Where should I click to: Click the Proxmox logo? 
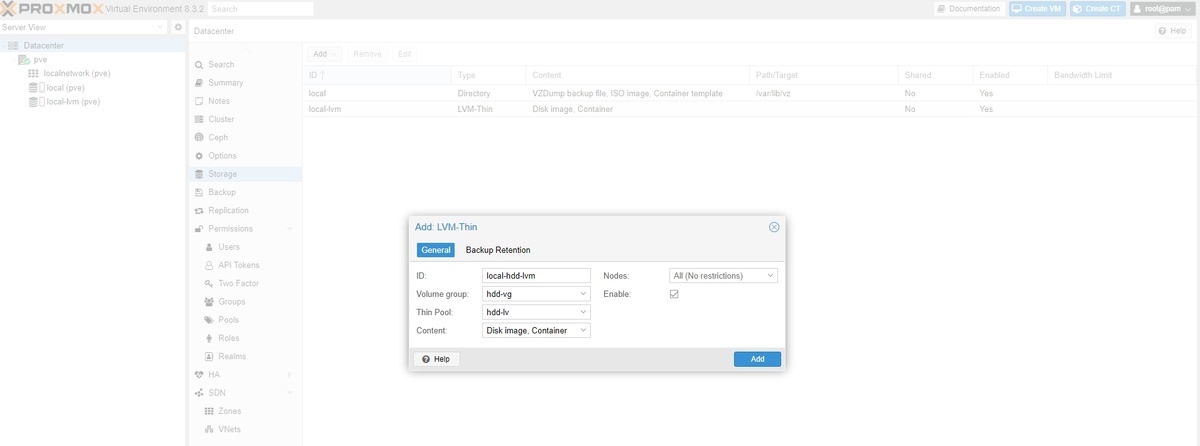pos(51,8)
